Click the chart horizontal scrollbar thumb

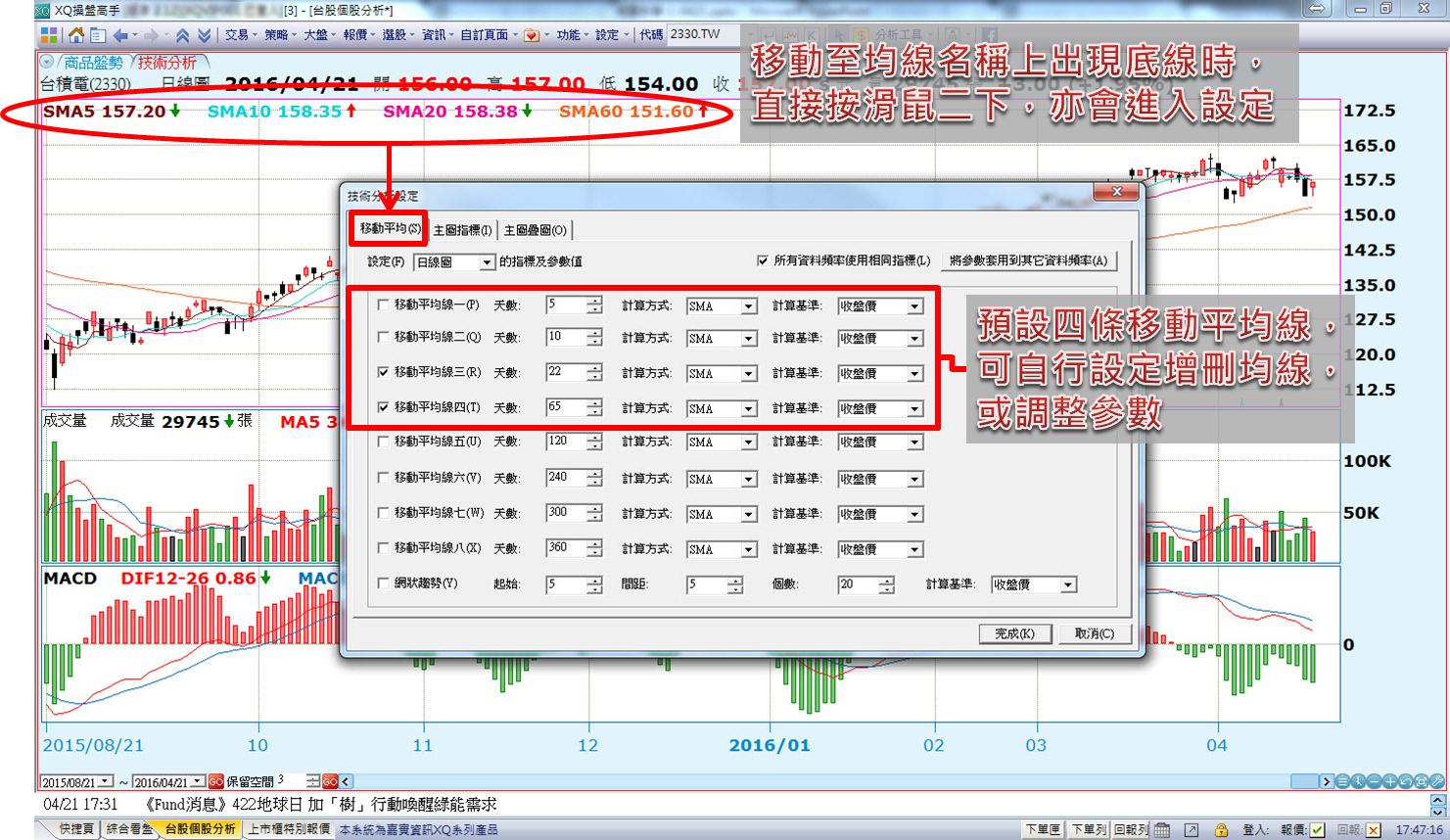pos(1304,781)
